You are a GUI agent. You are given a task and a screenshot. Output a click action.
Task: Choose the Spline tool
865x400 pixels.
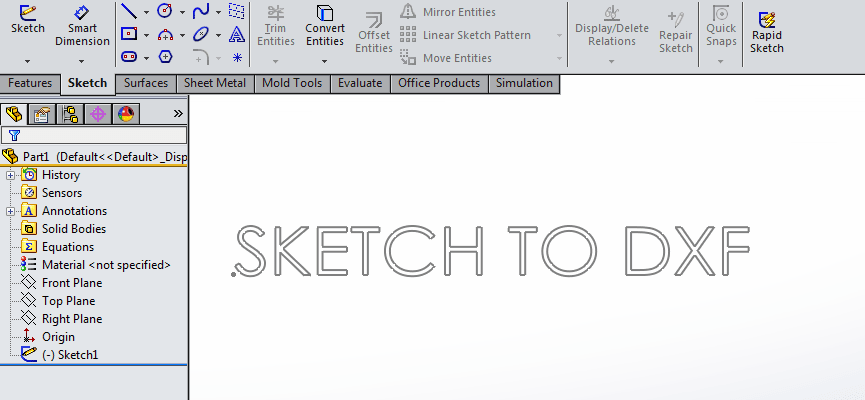[x=201, y=12]
